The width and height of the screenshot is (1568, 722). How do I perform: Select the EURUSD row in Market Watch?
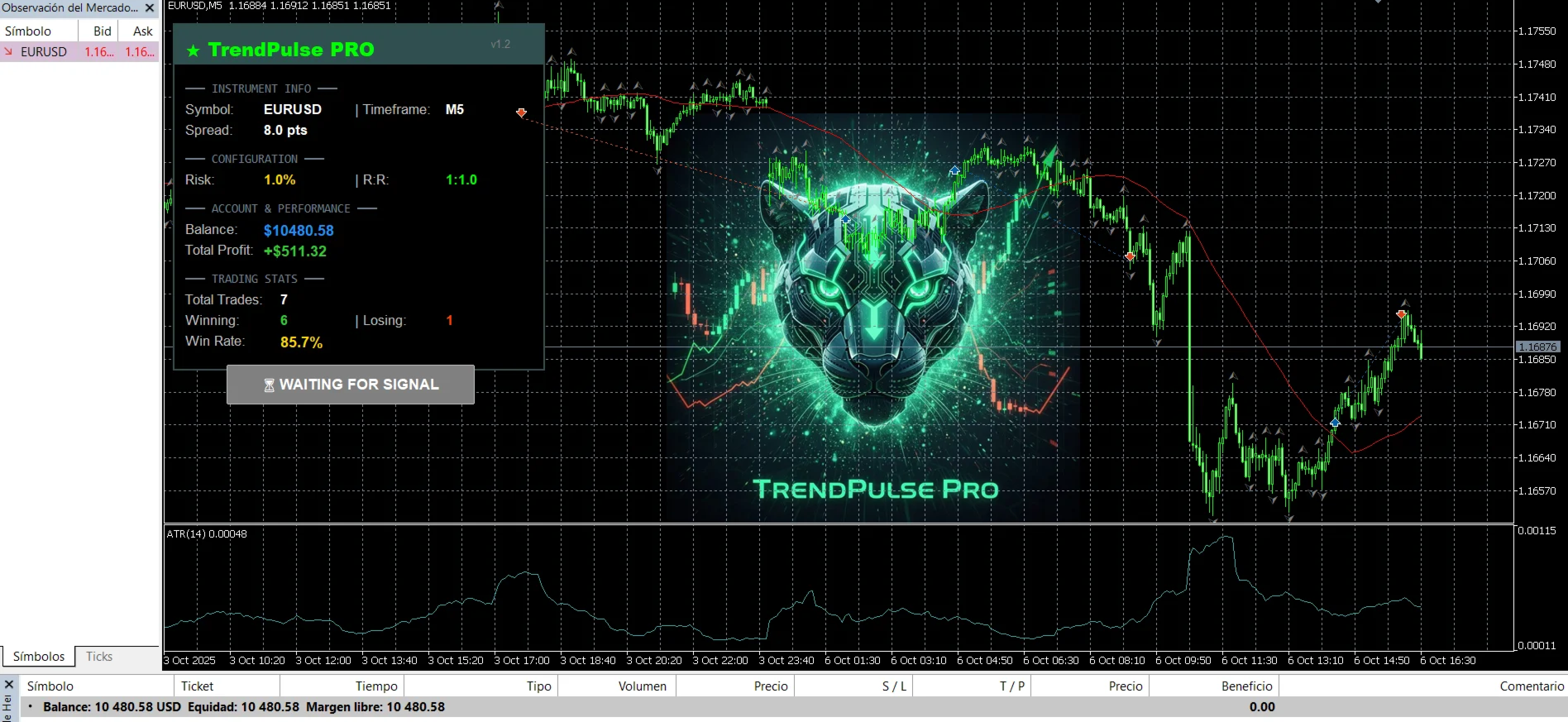coord(79,51)
